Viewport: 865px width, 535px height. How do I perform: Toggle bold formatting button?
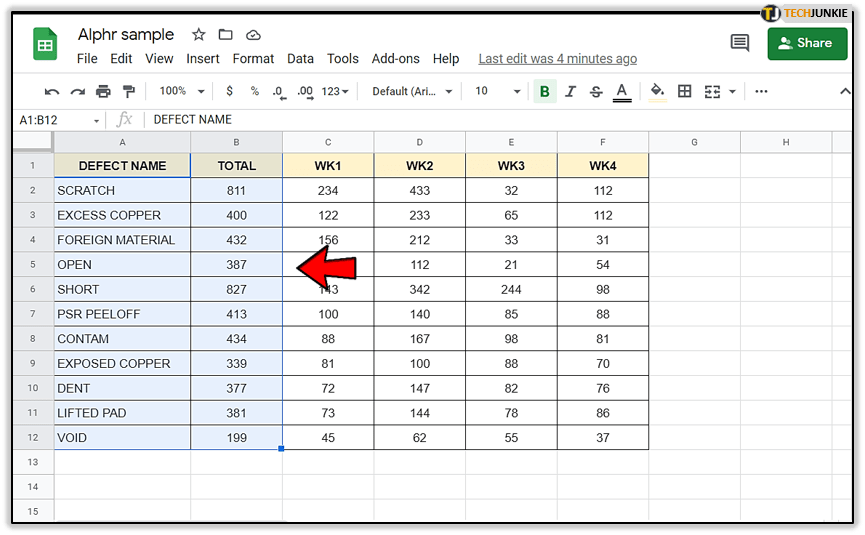[545, 91]
